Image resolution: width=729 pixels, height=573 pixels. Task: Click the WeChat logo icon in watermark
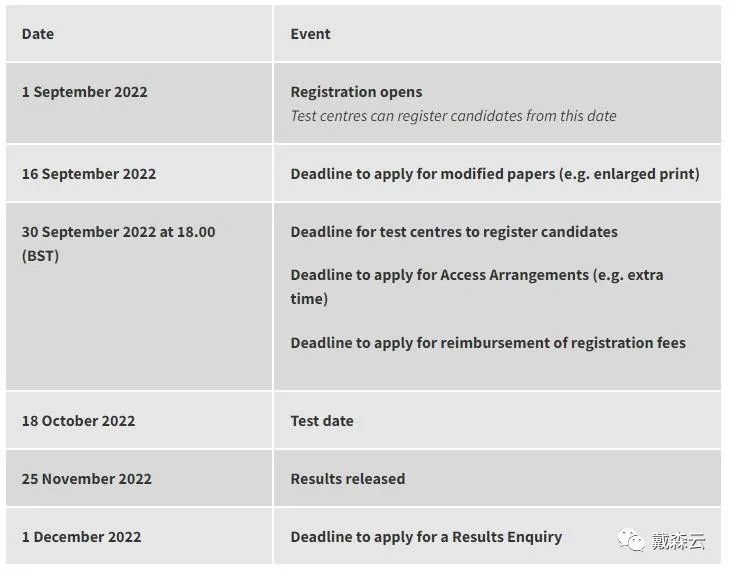pos(630,540)
